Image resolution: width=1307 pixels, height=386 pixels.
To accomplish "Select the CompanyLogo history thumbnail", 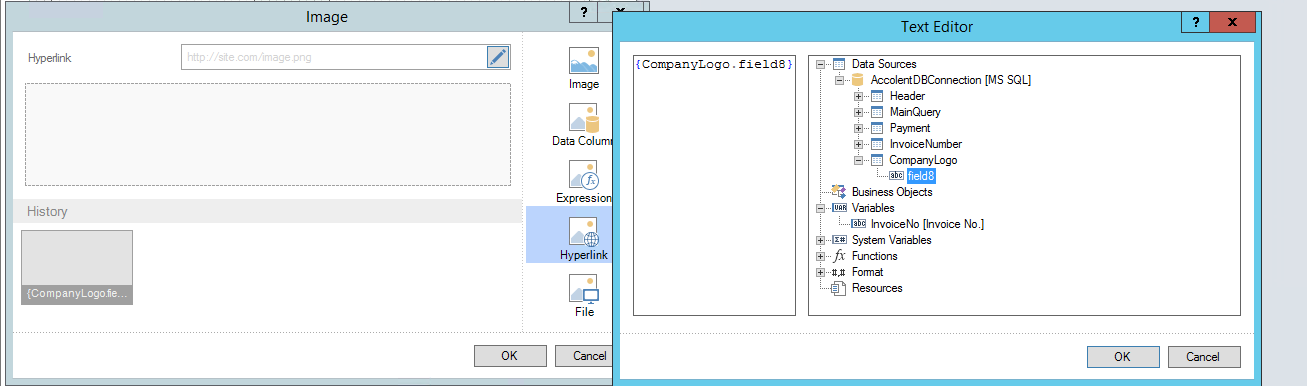I will 77,267.
